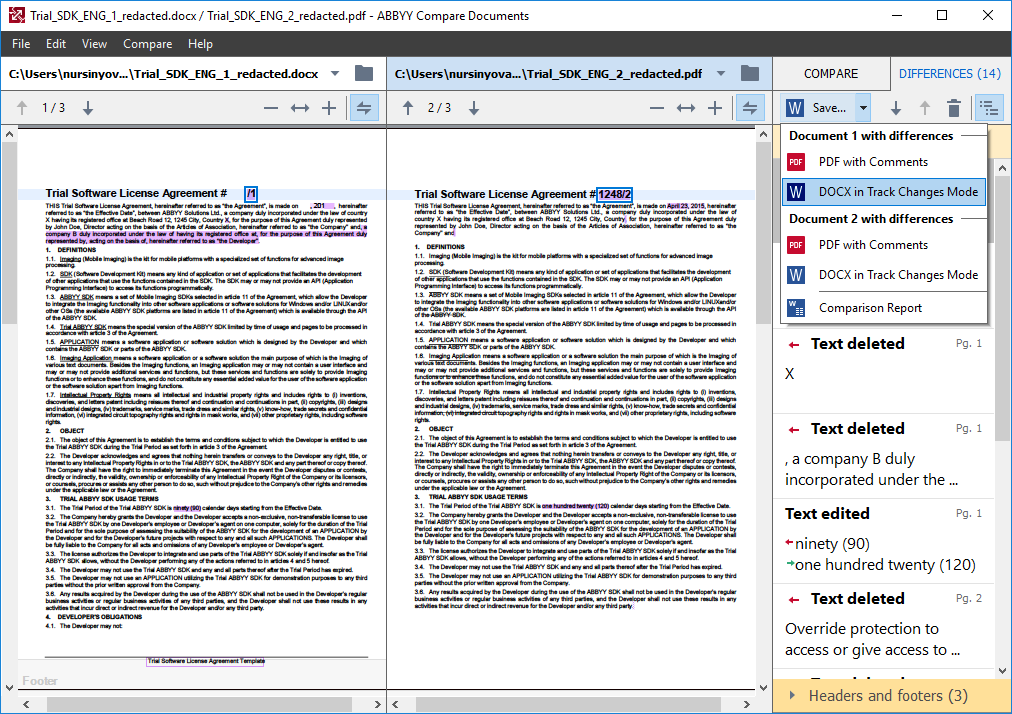Open the File menu
This screenshot has width=1012, height=714.
pyautogui.click(x=21, y=44)
